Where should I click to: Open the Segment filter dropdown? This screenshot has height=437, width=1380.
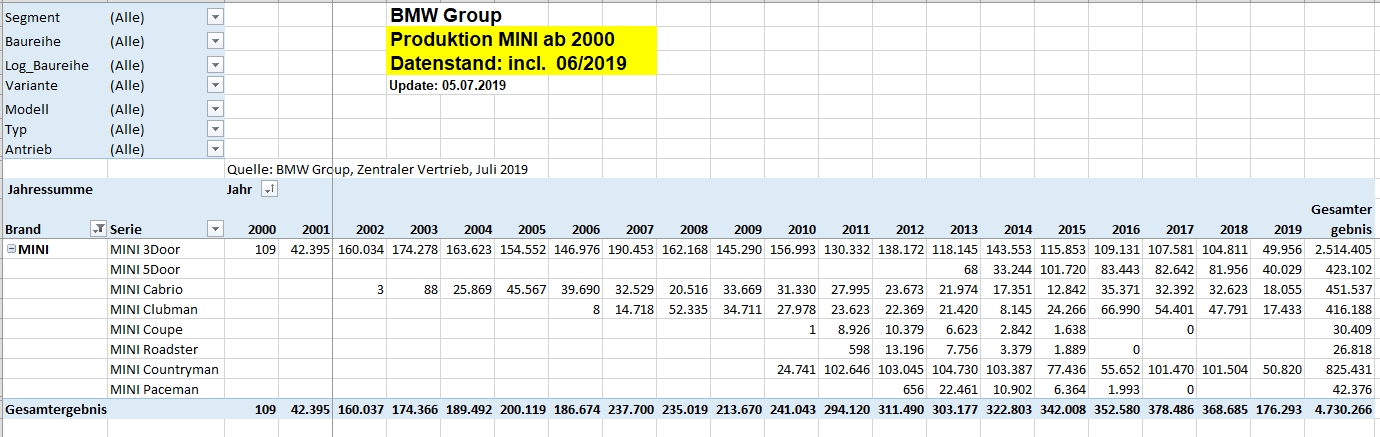coord(215,18)
